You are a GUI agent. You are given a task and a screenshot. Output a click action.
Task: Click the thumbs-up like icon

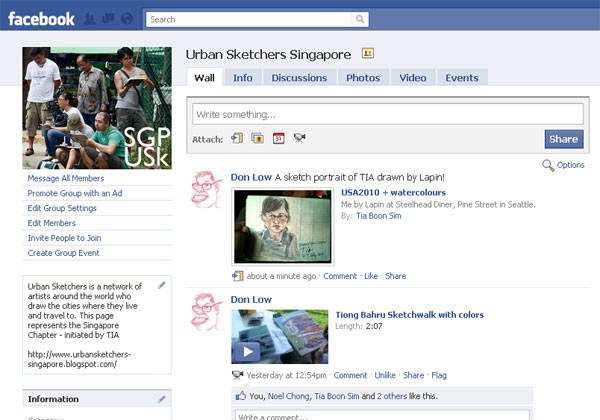241,396
